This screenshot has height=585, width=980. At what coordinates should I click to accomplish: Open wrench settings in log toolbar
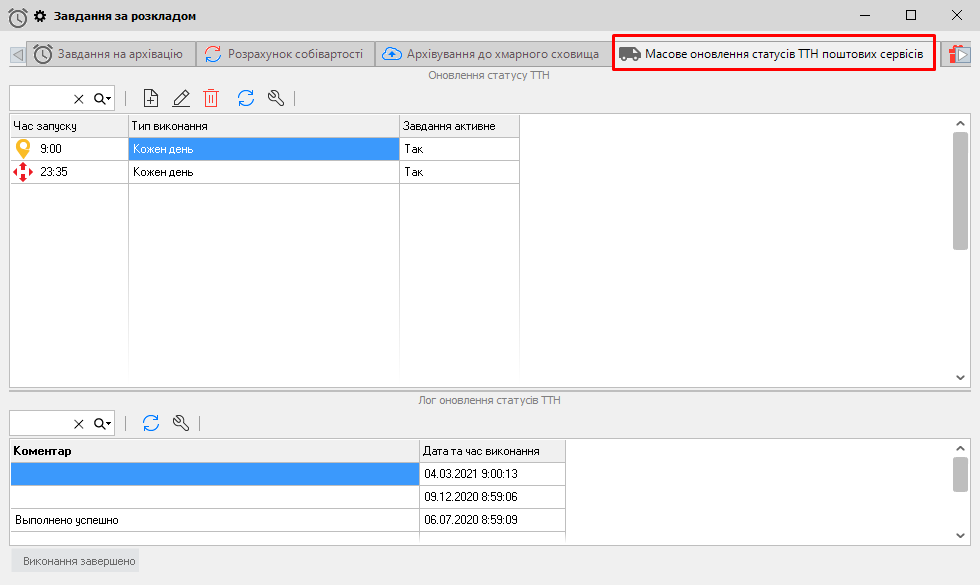pyautogui.click(x=181, y=423)
